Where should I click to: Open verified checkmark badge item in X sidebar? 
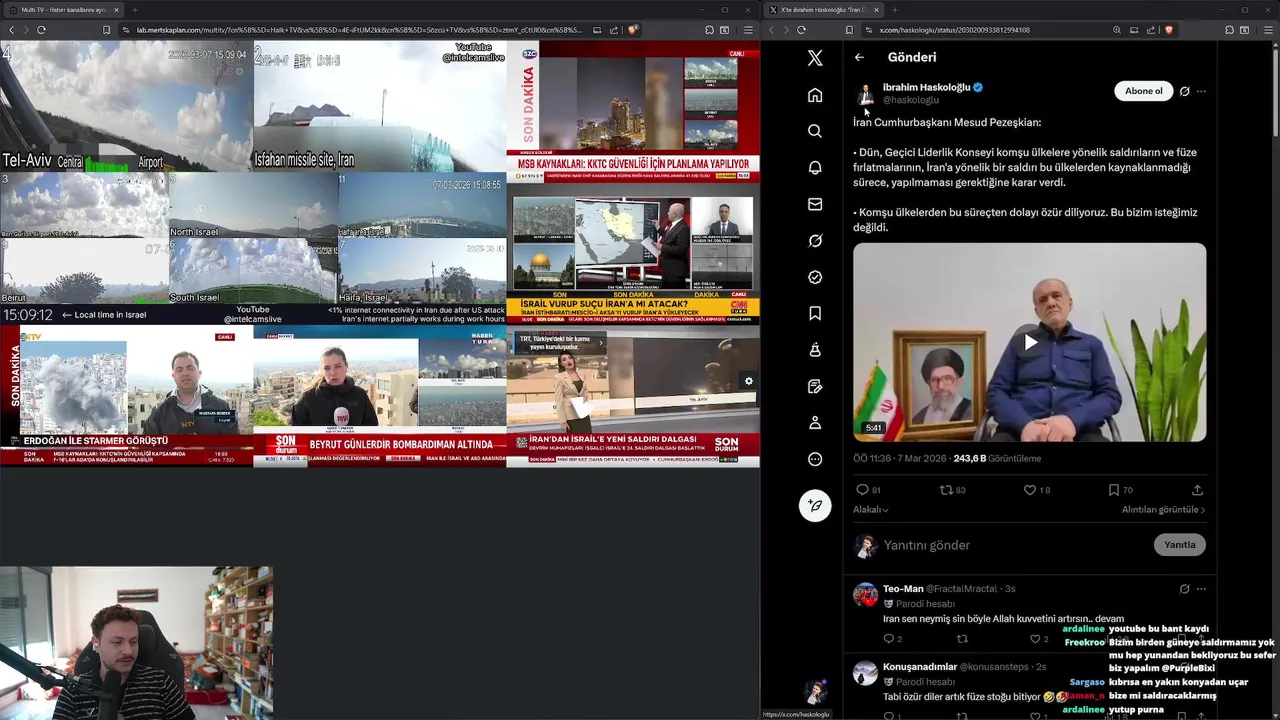point(815,277)
